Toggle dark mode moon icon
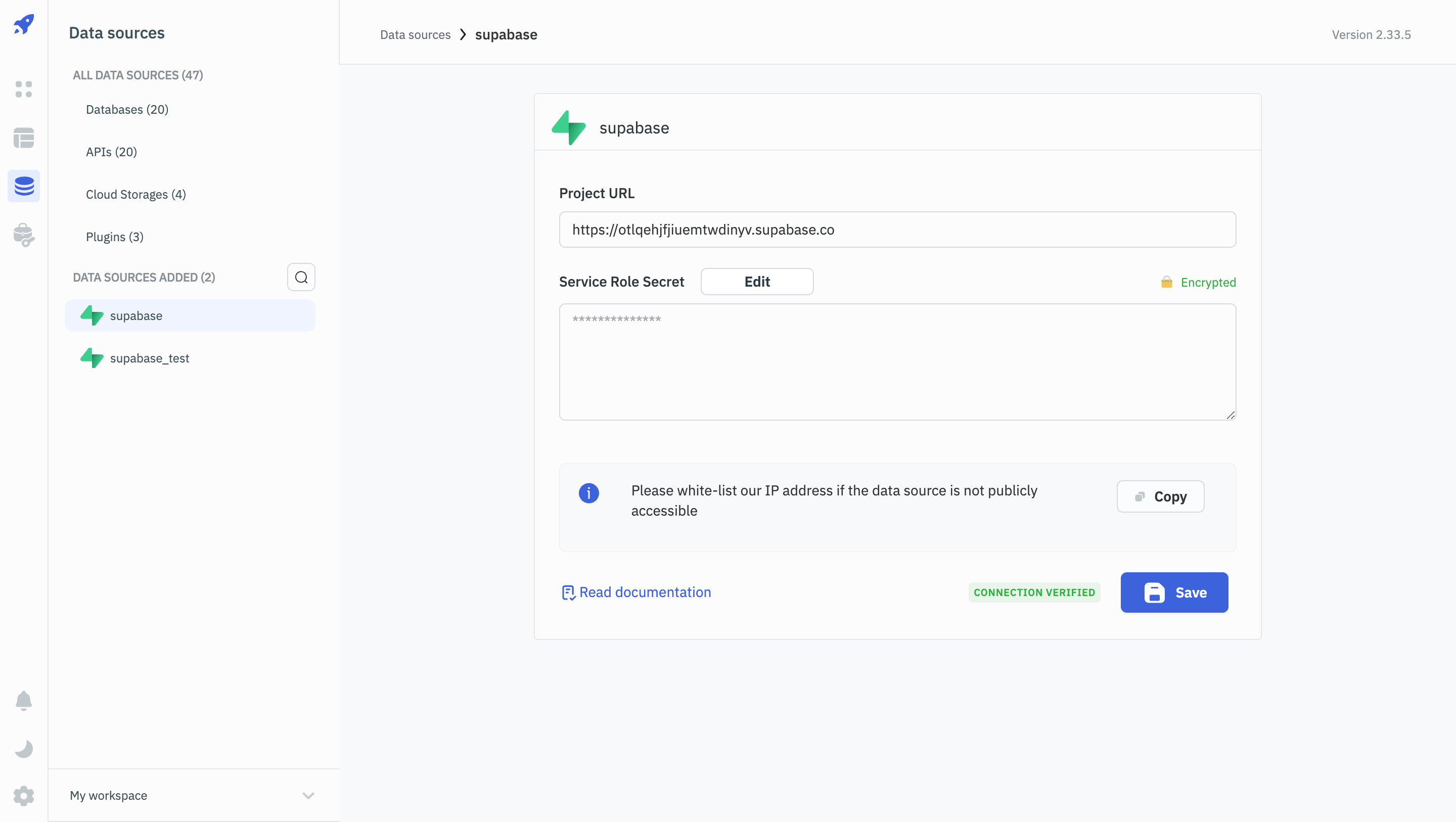 click(24, 749)
